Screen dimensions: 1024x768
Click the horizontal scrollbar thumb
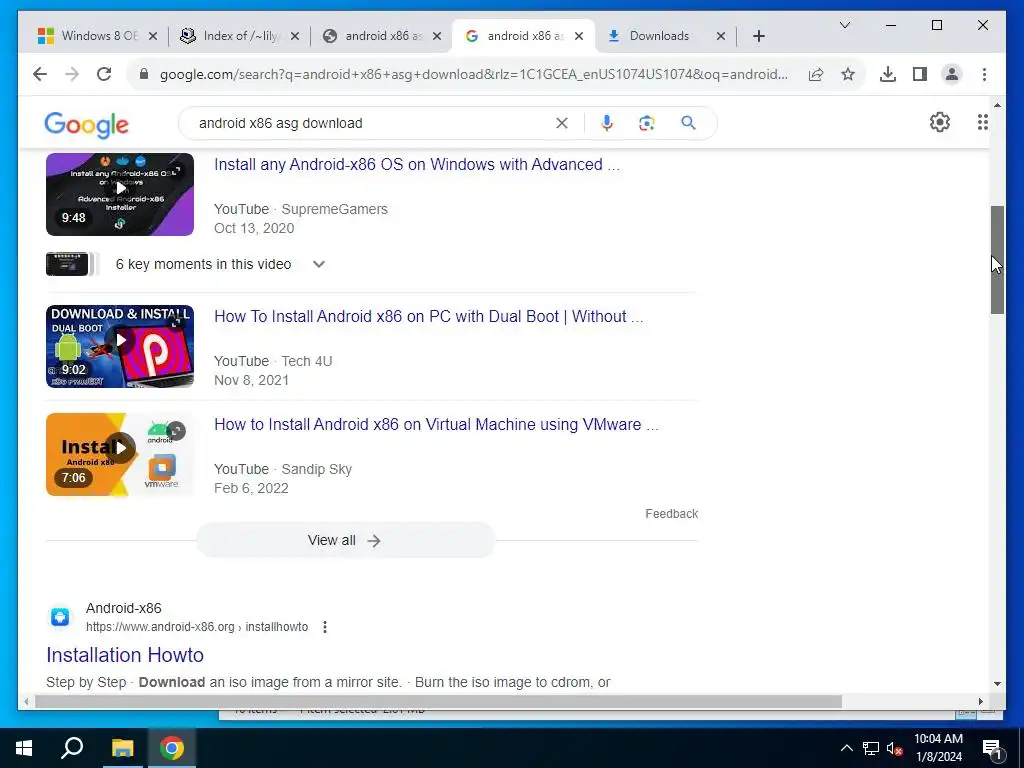[438, 701]
